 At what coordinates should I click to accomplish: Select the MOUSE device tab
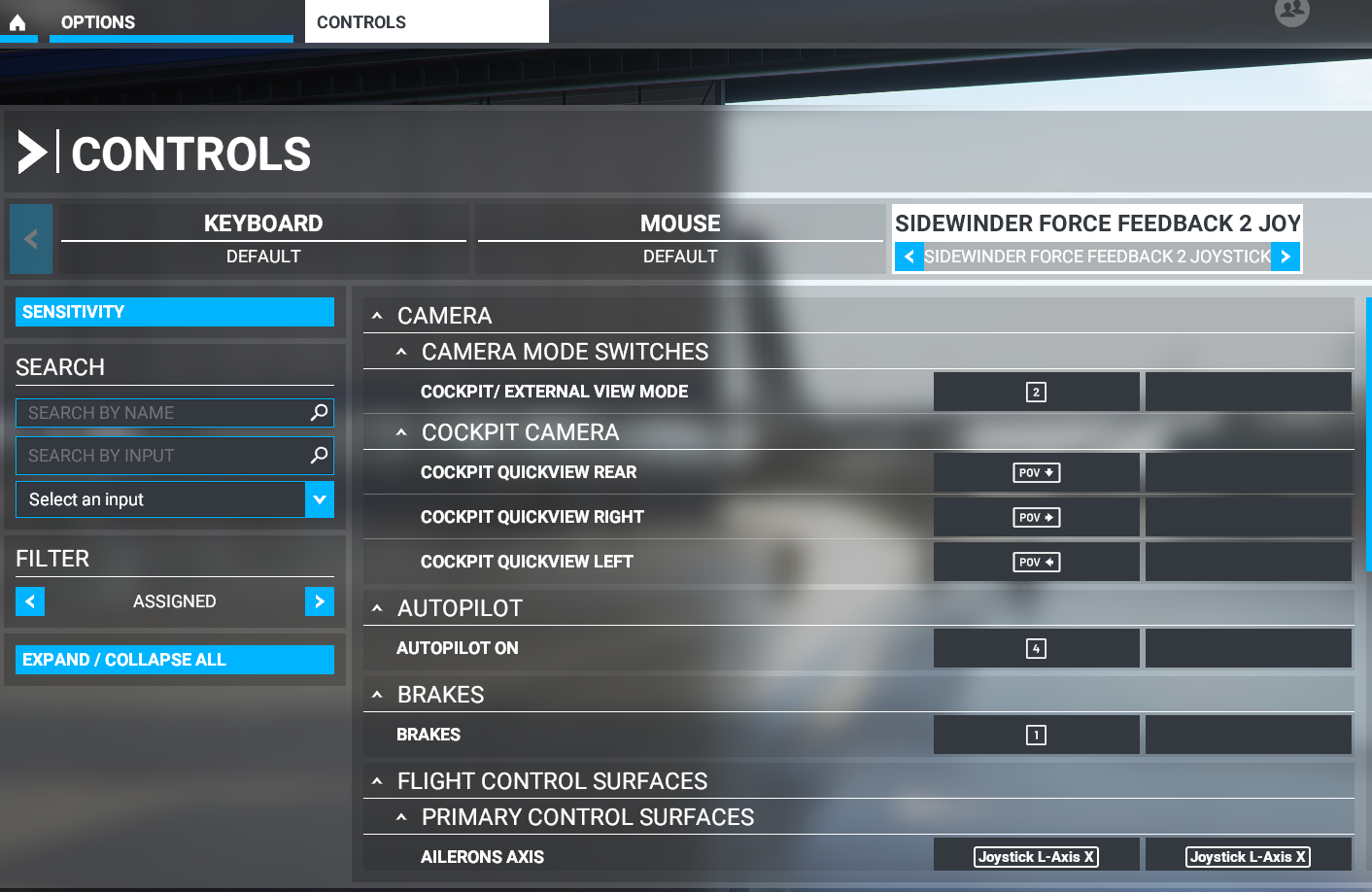pos(680,238)
